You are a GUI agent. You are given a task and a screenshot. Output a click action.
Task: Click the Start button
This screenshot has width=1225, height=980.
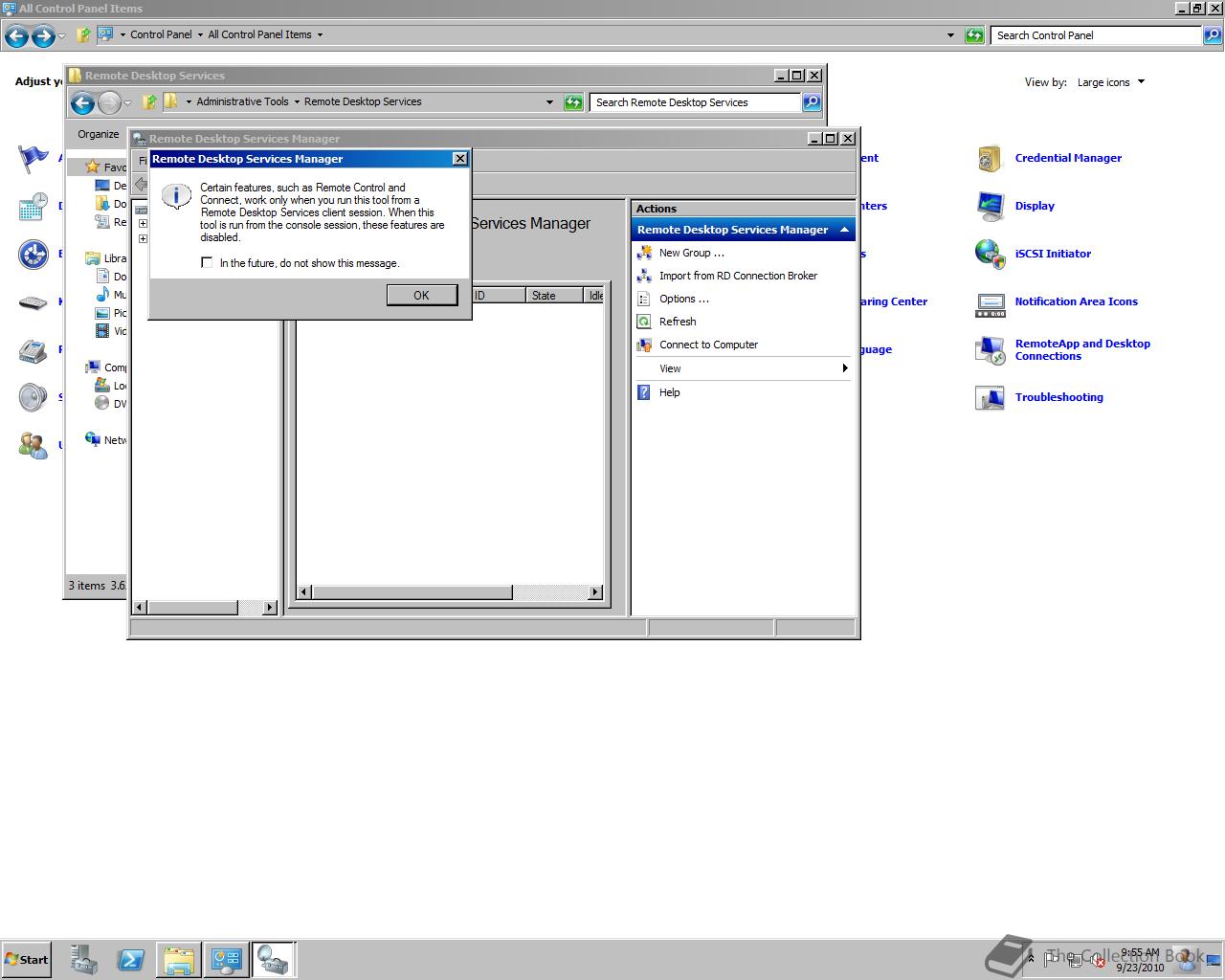(27, 960)
